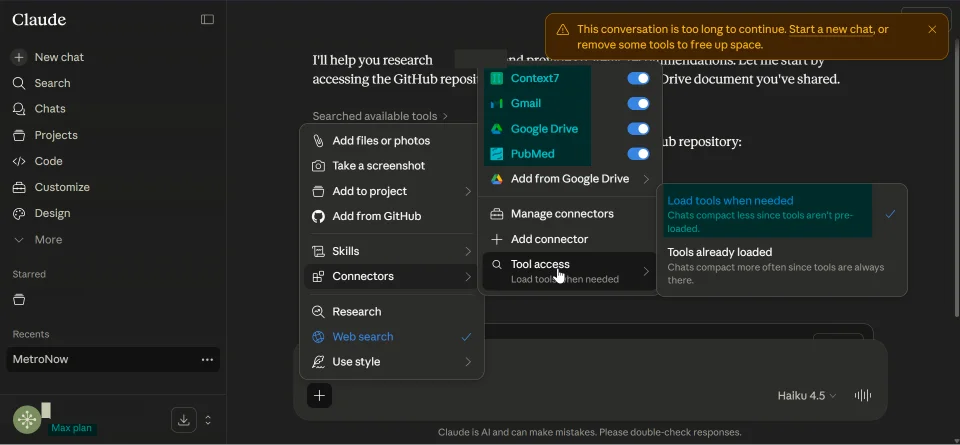Click the New chat plus icon

(x=19, y=57)
